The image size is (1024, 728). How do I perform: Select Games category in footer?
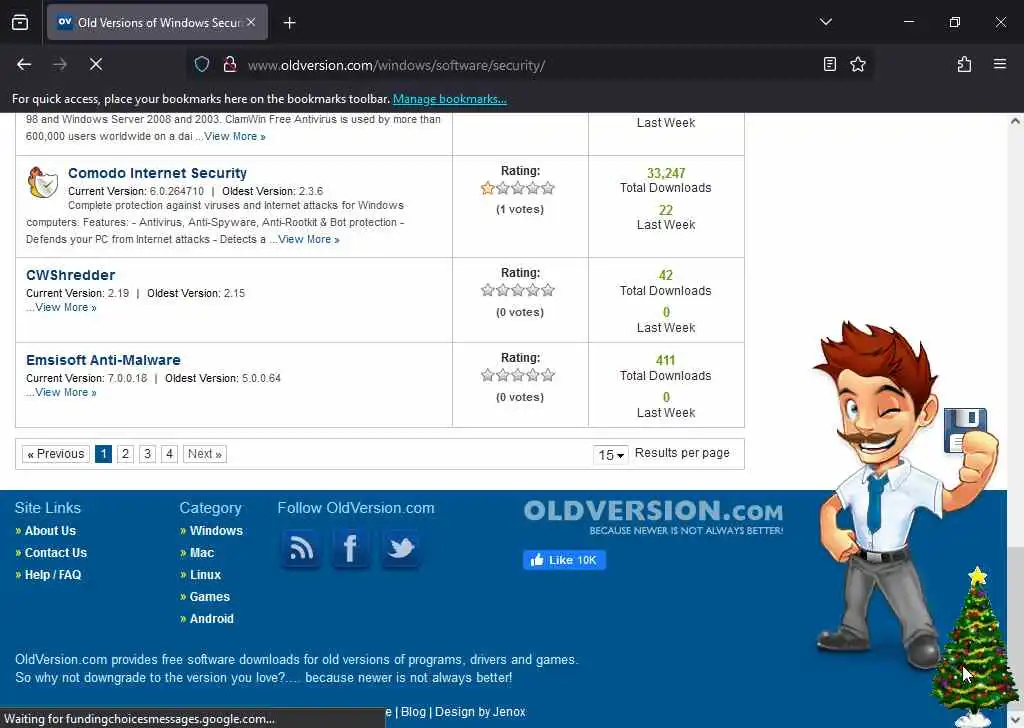tap(209, 597)
